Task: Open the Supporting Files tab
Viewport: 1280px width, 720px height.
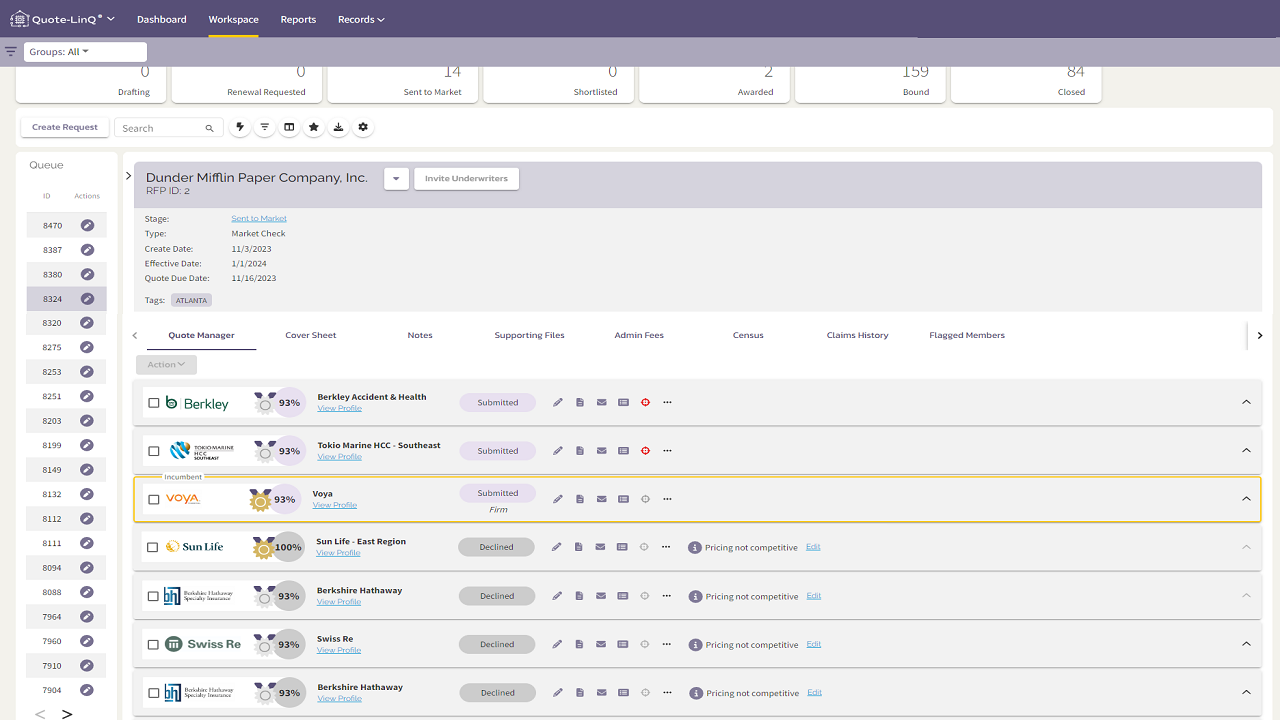Action: [529, 335]
